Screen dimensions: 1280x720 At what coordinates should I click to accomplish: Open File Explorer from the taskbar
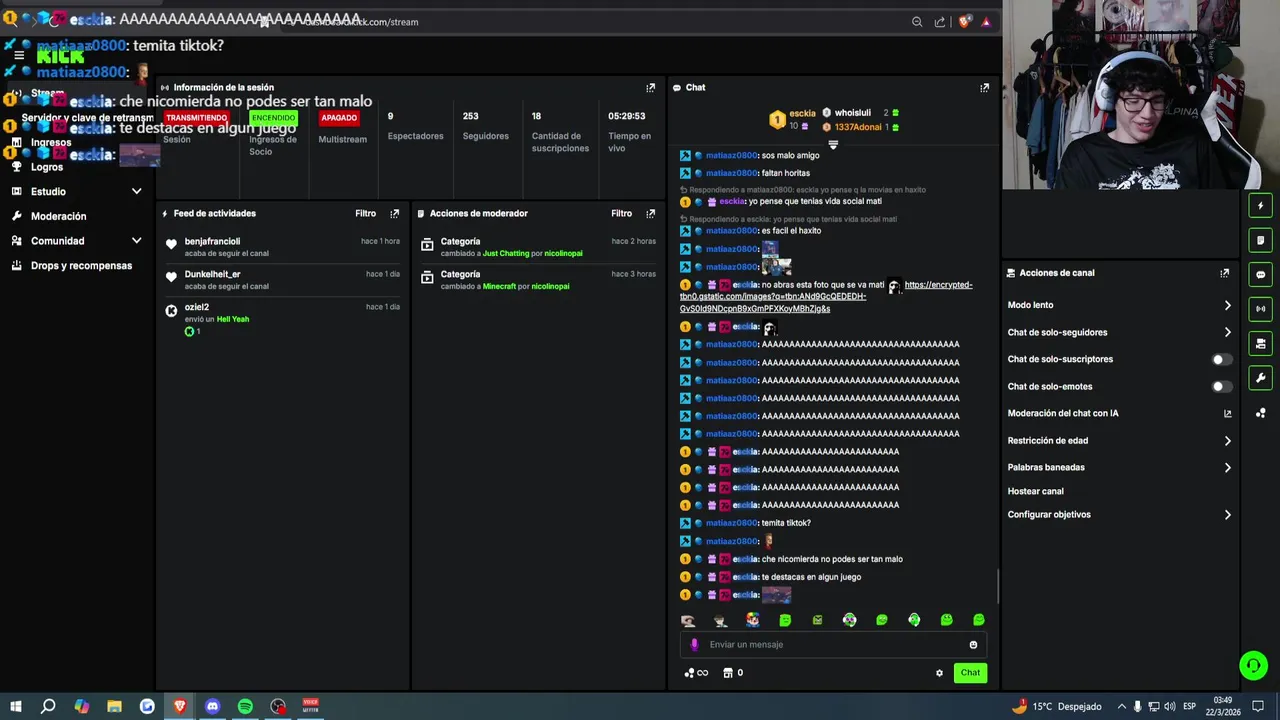114,707
